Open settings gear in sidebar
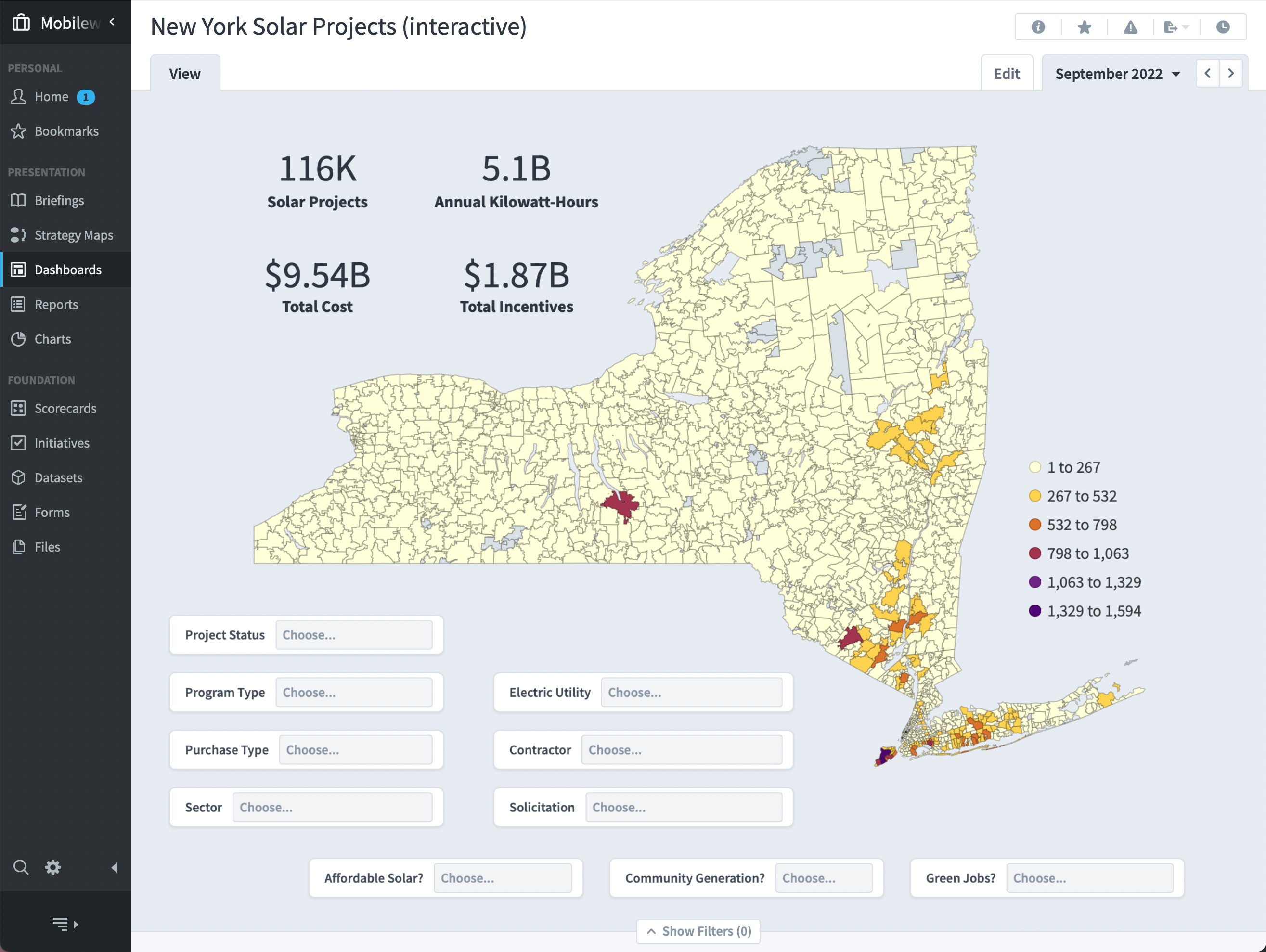The height and width of the screenshot is (952, 1266). (52, 867)
